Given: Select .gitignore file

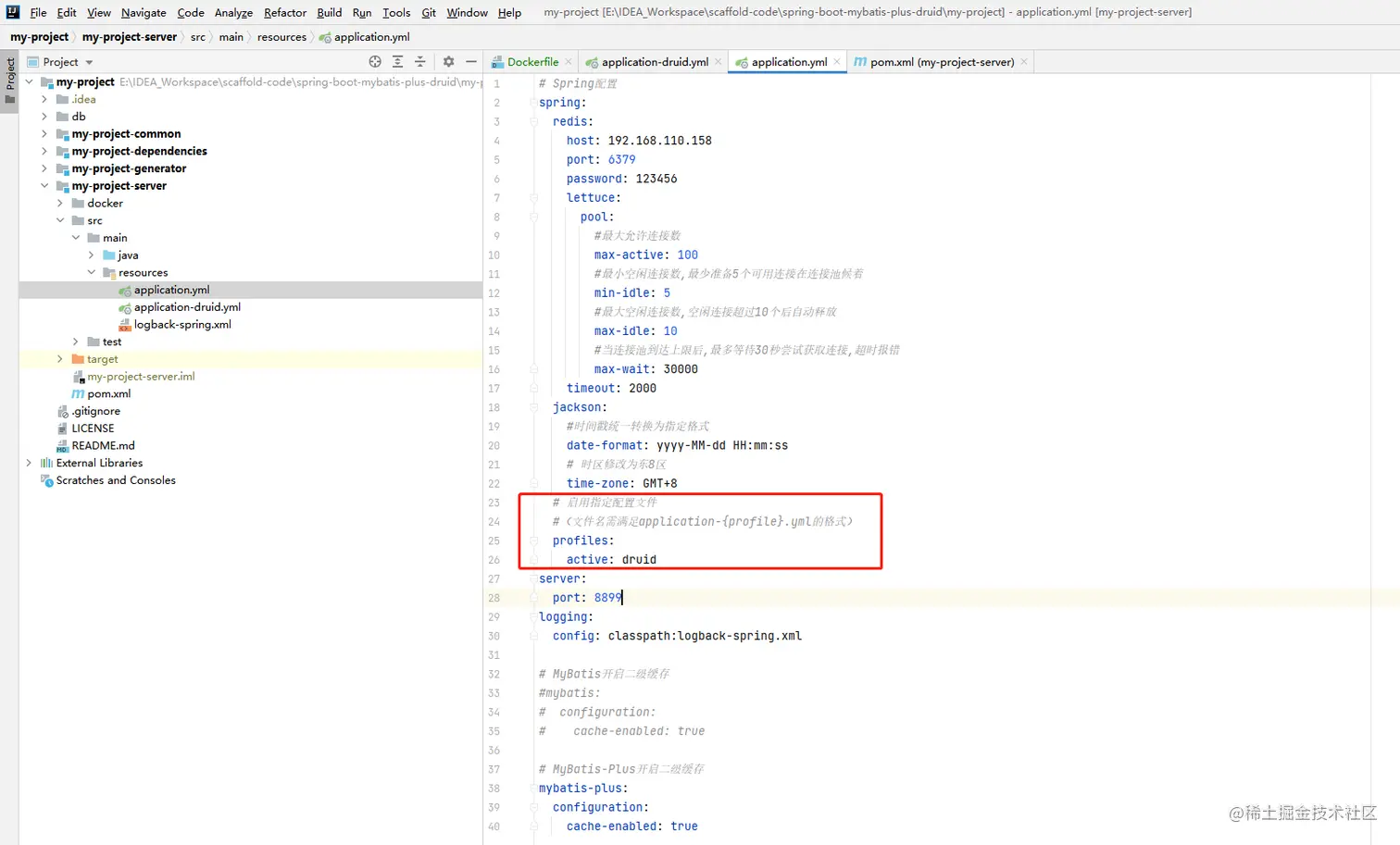Looking at the screenshot, I should 96,411.
